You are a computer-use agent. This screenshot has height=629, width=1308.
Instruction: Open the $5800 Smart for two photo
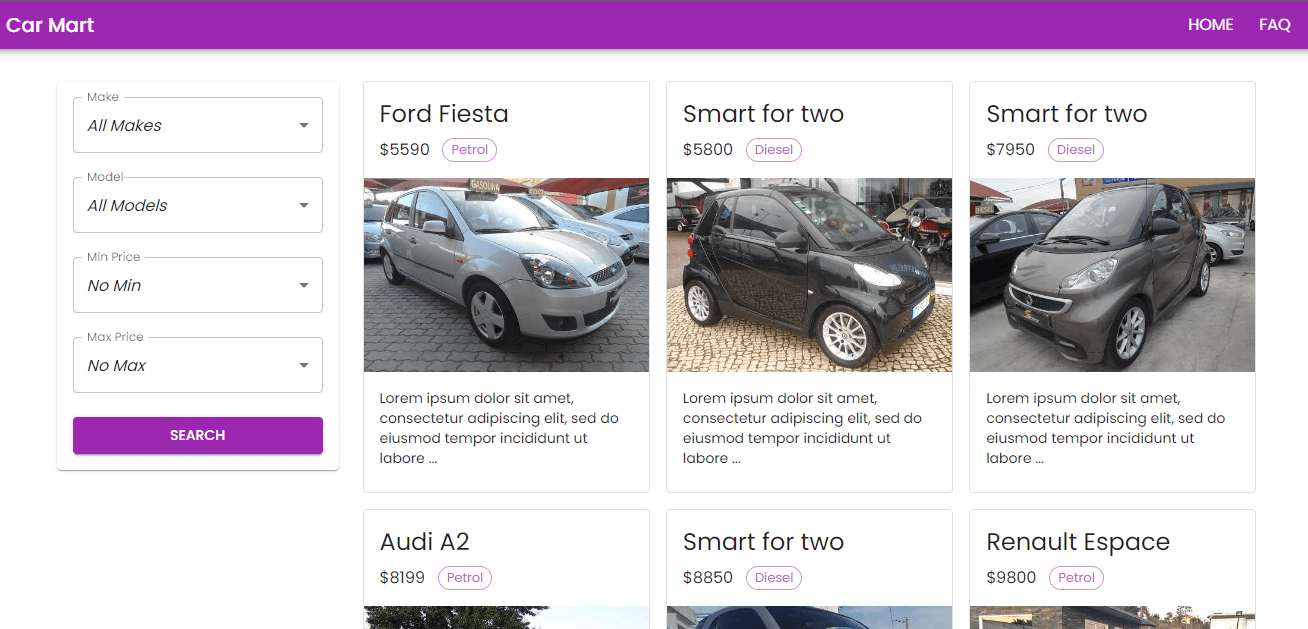809,275
